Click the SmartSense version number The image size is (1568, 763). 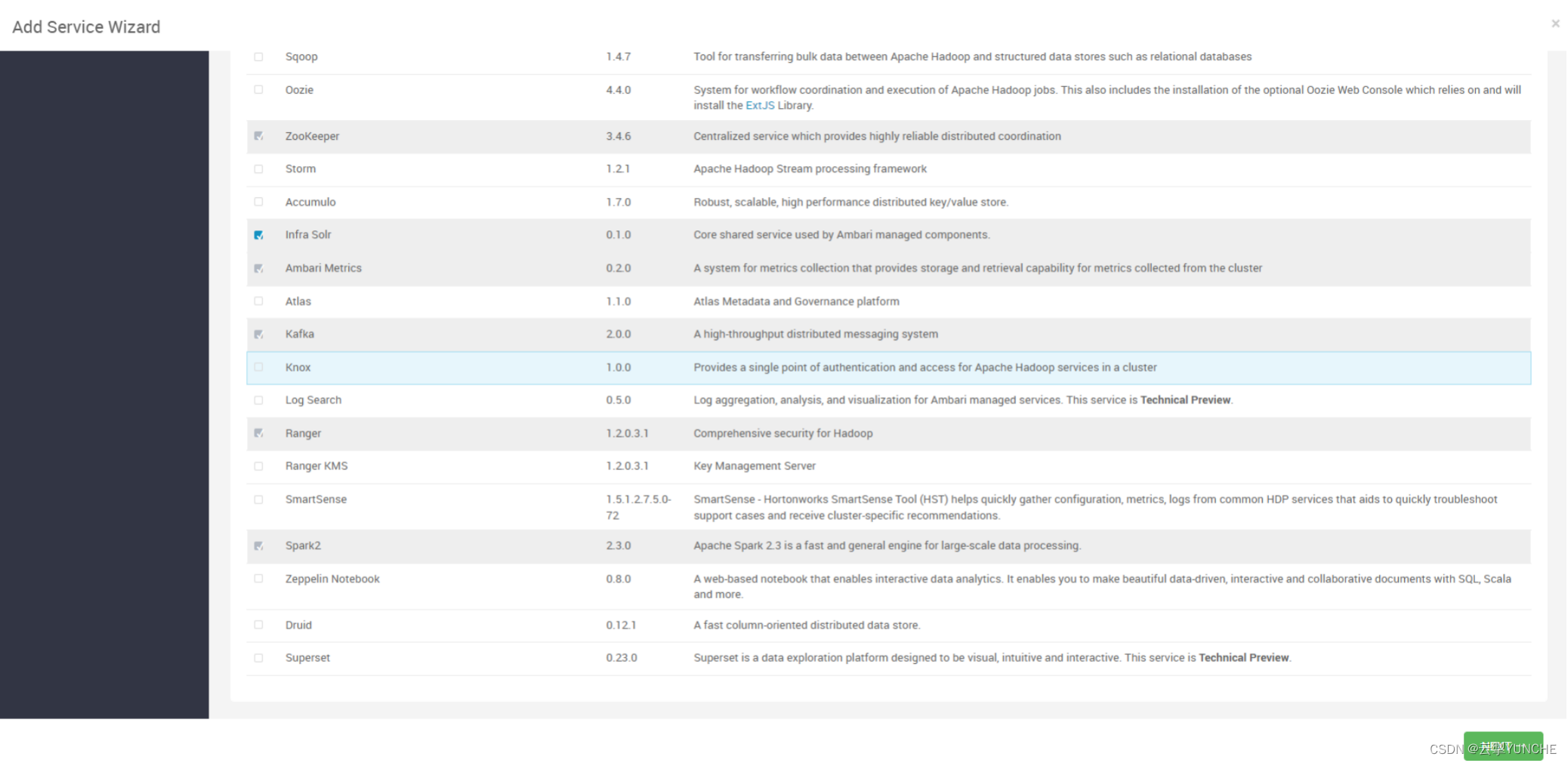pyautogui.click(x=638, y=507)
